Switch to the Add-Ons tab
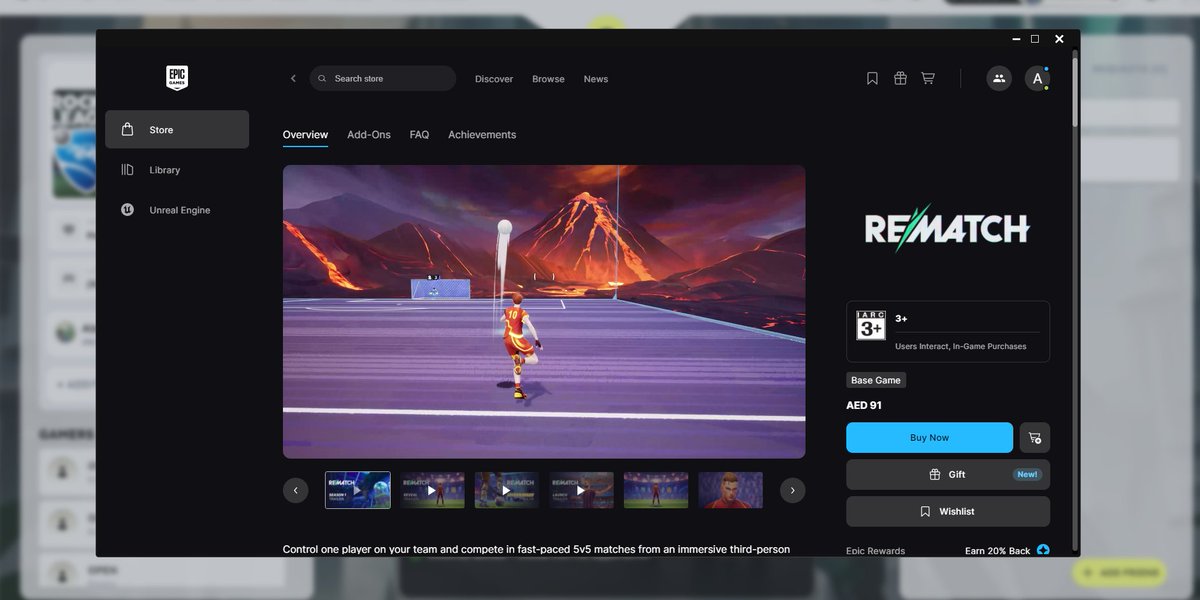Viewport: 1200px width, 600px height. [x=369, y=135]
